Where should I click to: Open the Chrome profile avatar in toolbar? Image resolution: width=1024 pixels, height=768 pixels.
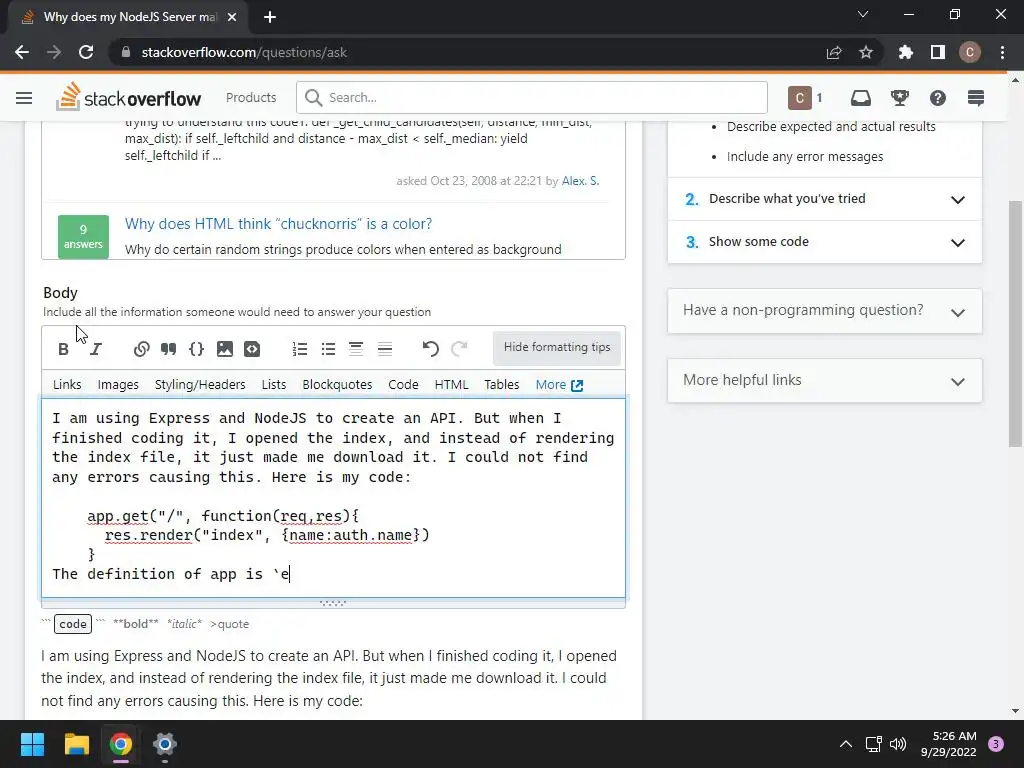pyautogui.click(x=970, y=52)
